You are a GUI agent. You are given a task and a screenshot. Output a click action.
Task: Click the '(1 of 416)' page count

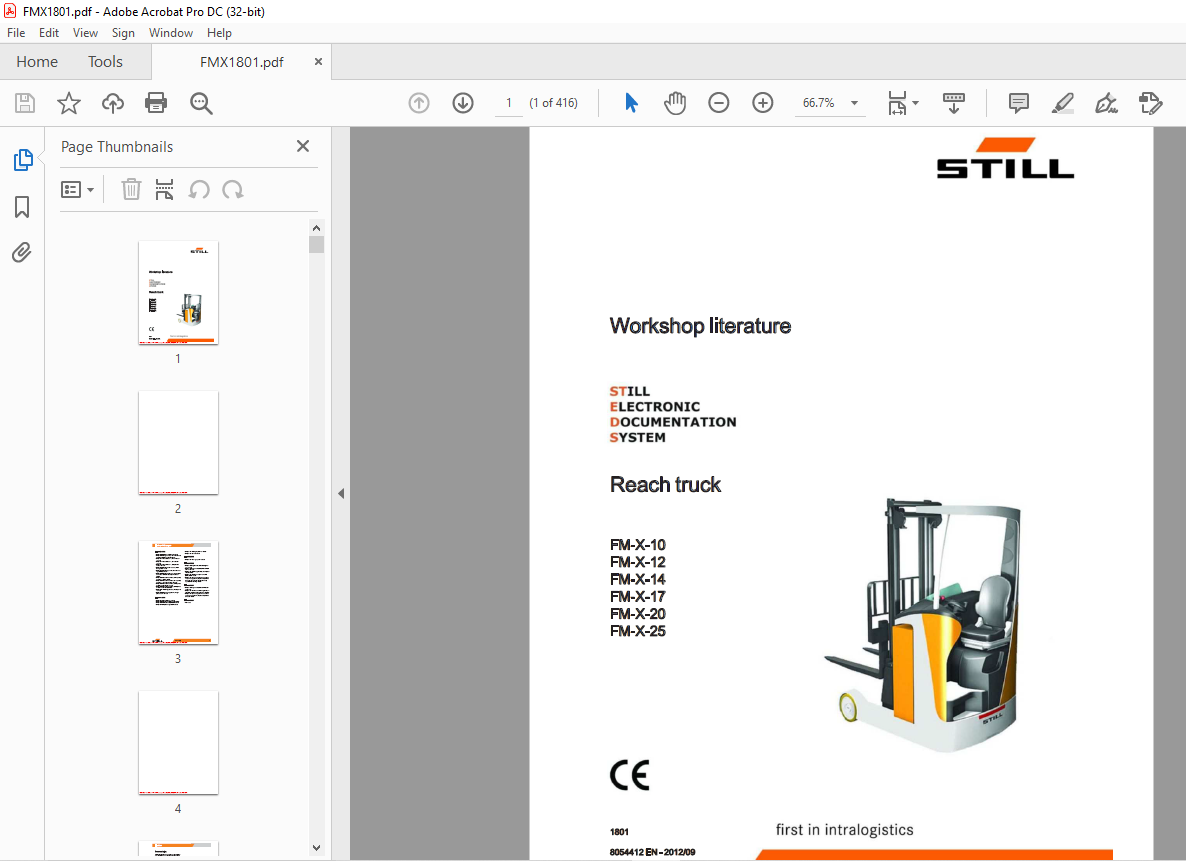pyautogui.click(x=553, y=103)
